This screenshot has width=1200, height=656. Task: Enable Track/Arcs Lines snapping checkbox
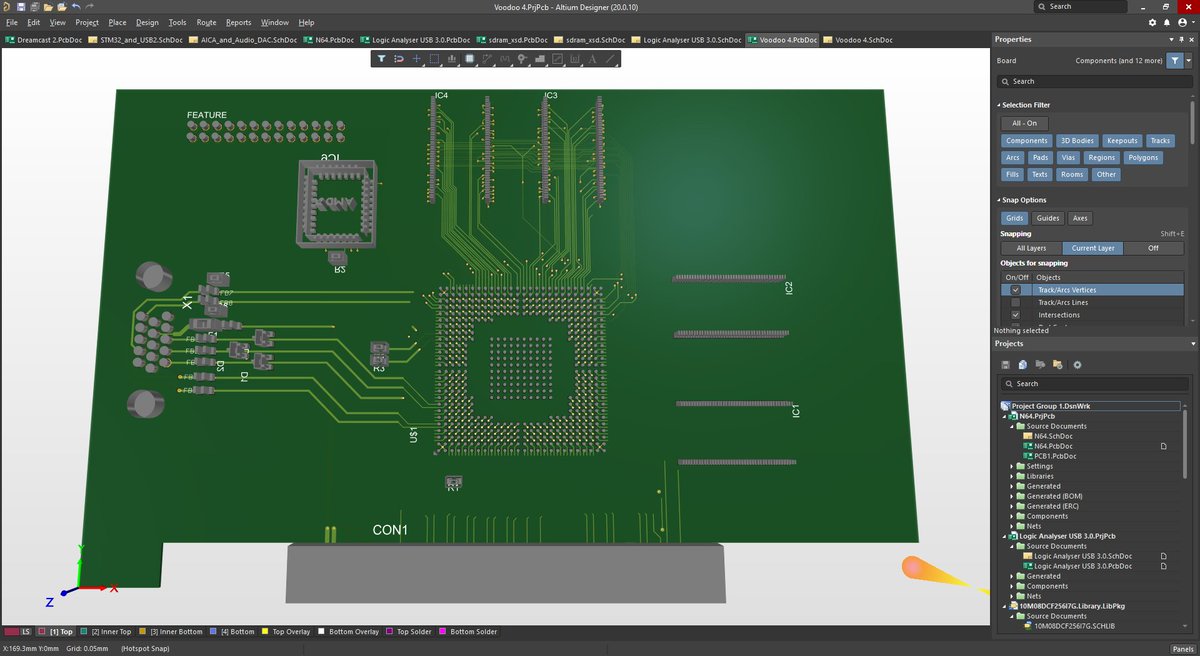point(1015,302)
